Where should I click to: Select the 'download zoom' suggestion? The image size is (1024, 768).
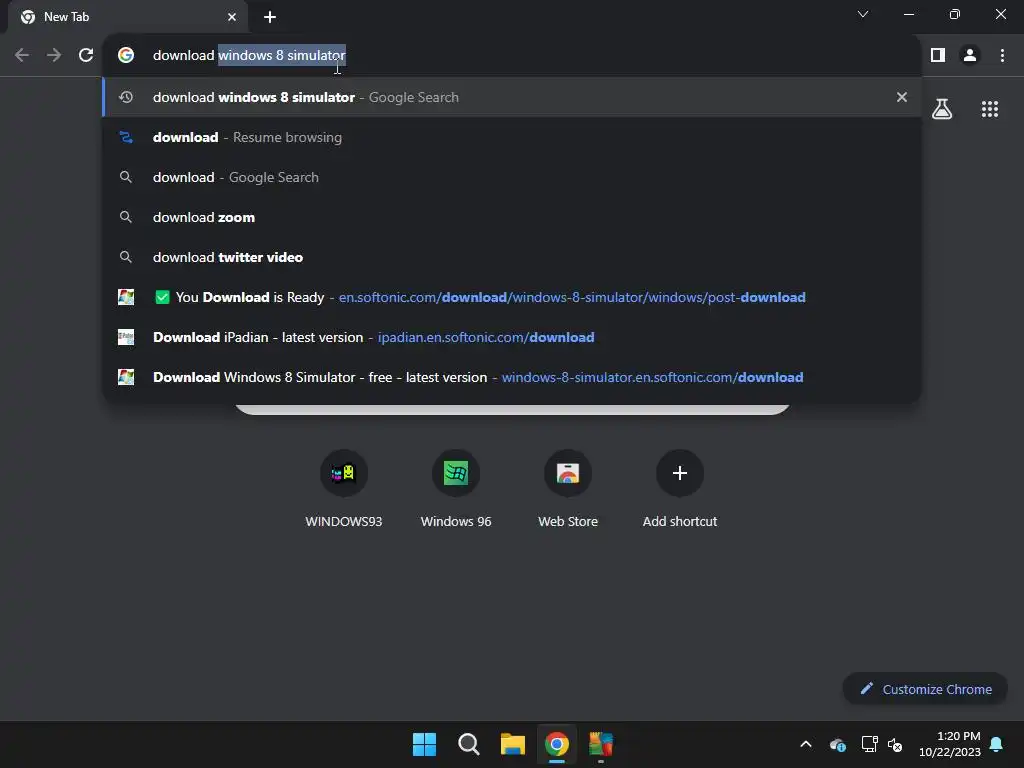coord(512,217)
